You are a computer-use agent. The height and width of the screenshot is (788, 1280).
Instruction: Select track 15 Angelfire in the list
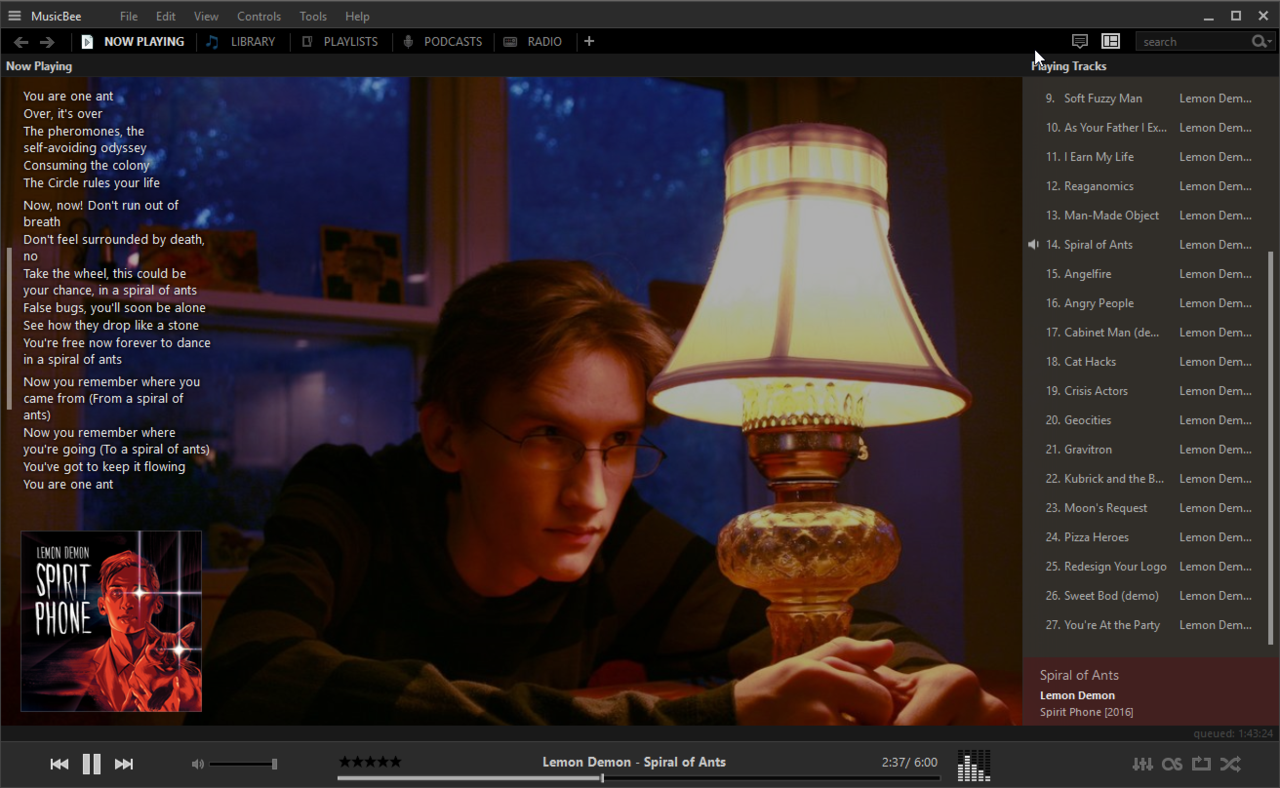pos(1087,274)
